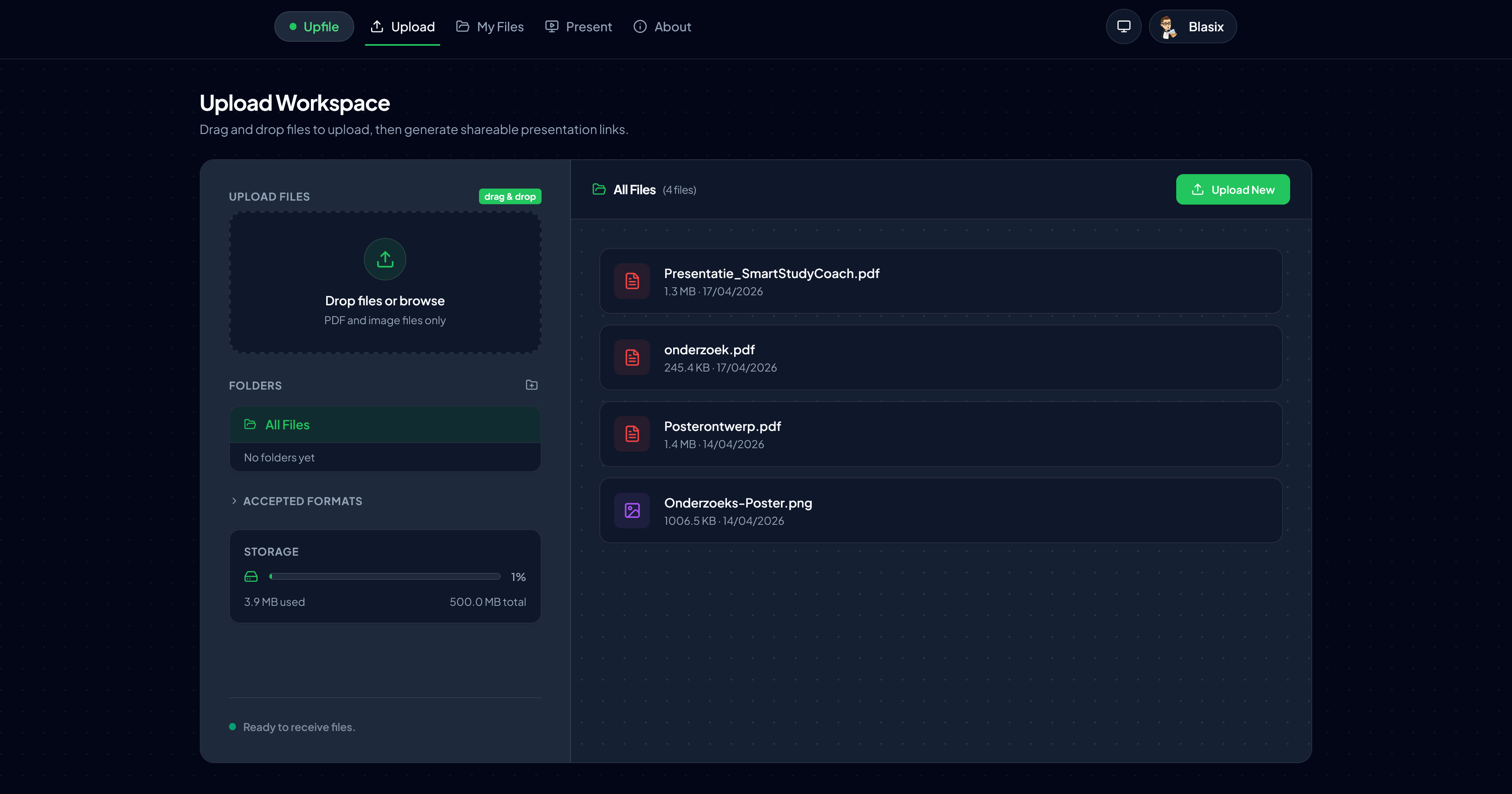Click the About info icon in navbar
1512x794 pixels.
point(640,26)
